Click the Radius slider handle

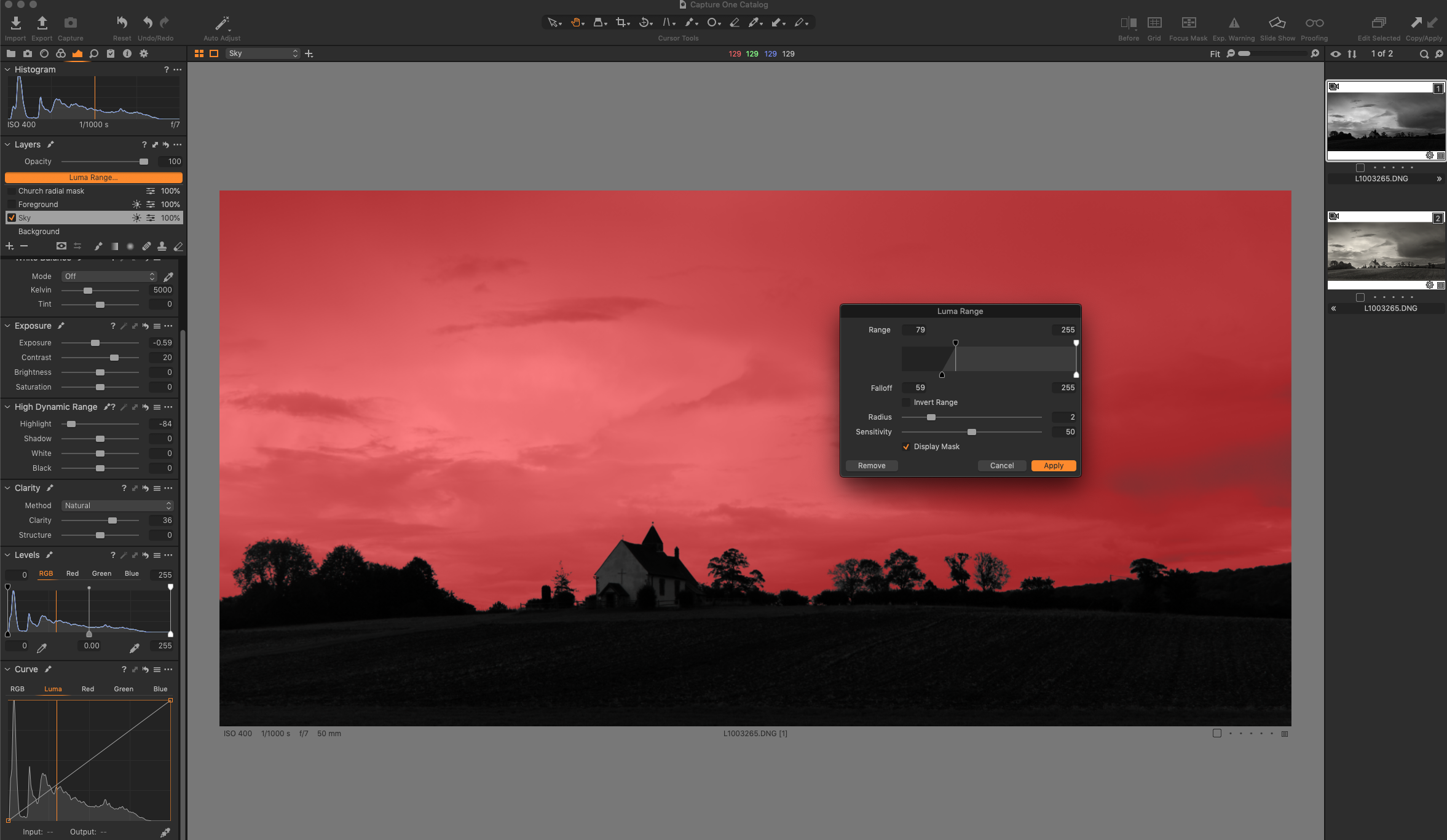[931, 417]
